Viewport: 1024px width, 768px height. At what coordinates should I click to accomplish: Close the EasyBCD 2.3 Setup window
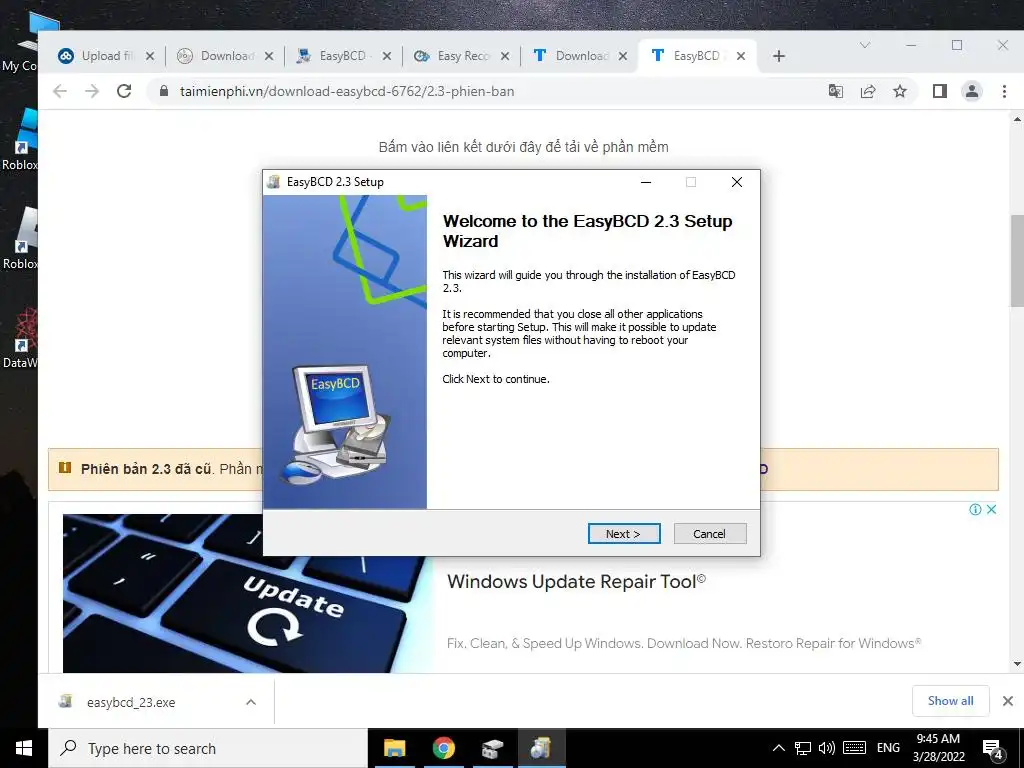[x=737, y=182]
